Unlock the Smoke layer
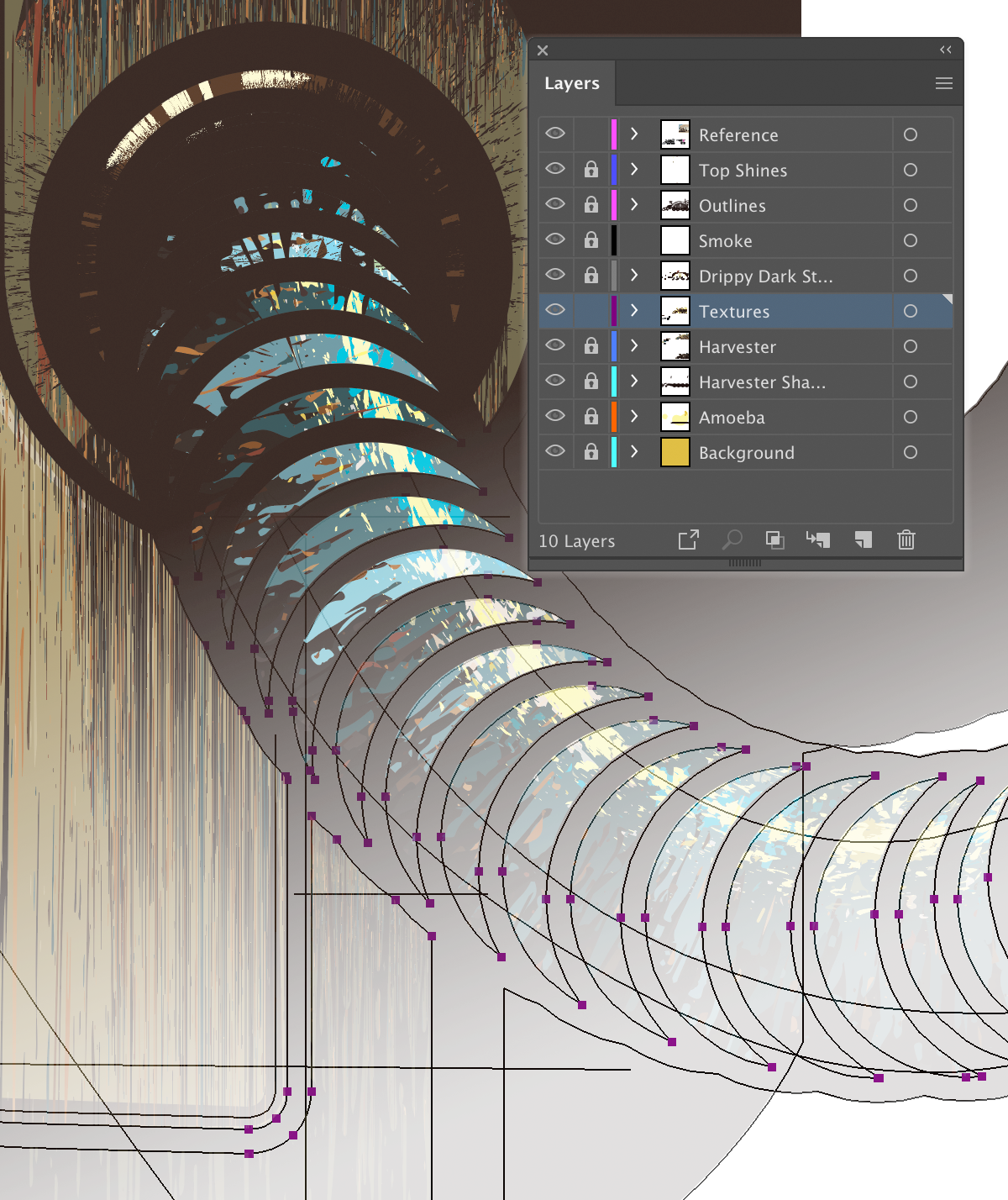 point(591,240)
